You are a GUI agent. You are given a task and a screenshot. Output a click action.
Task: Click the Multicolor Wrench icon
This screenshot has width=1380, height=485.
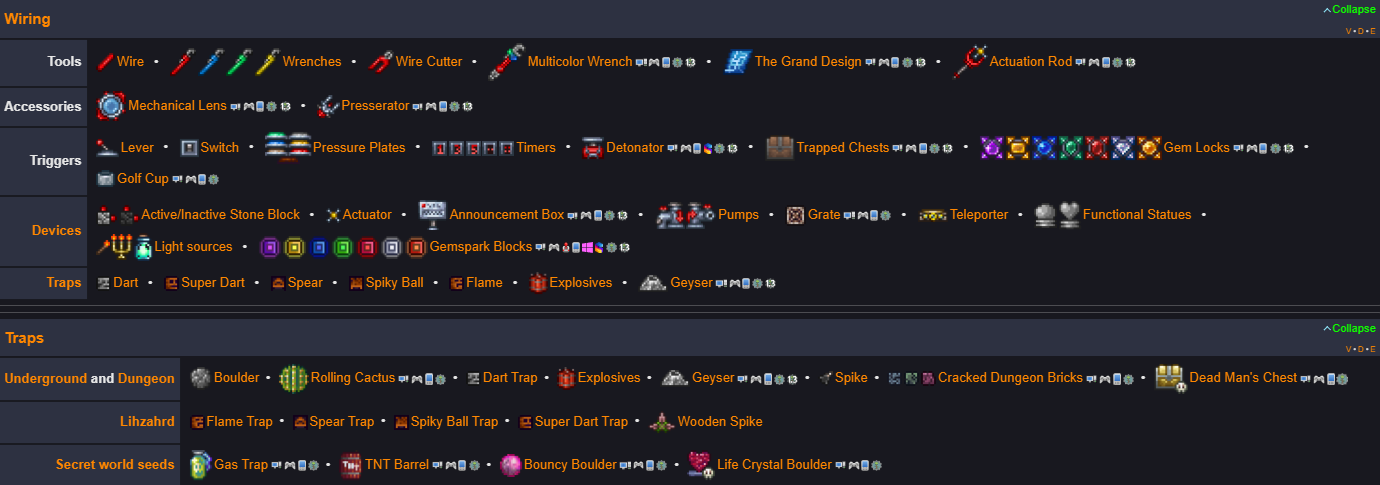pos(506,62)
